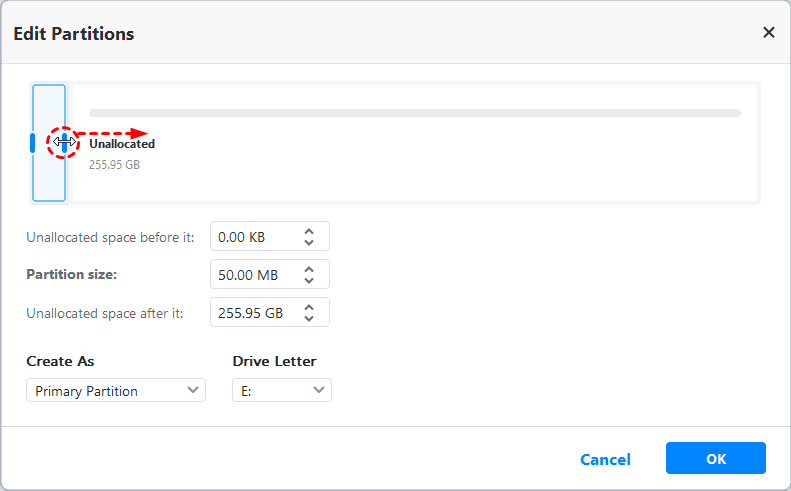Focus the Partition size 50.00 MB field
This screenshot has width=791, height=491.
255,275
